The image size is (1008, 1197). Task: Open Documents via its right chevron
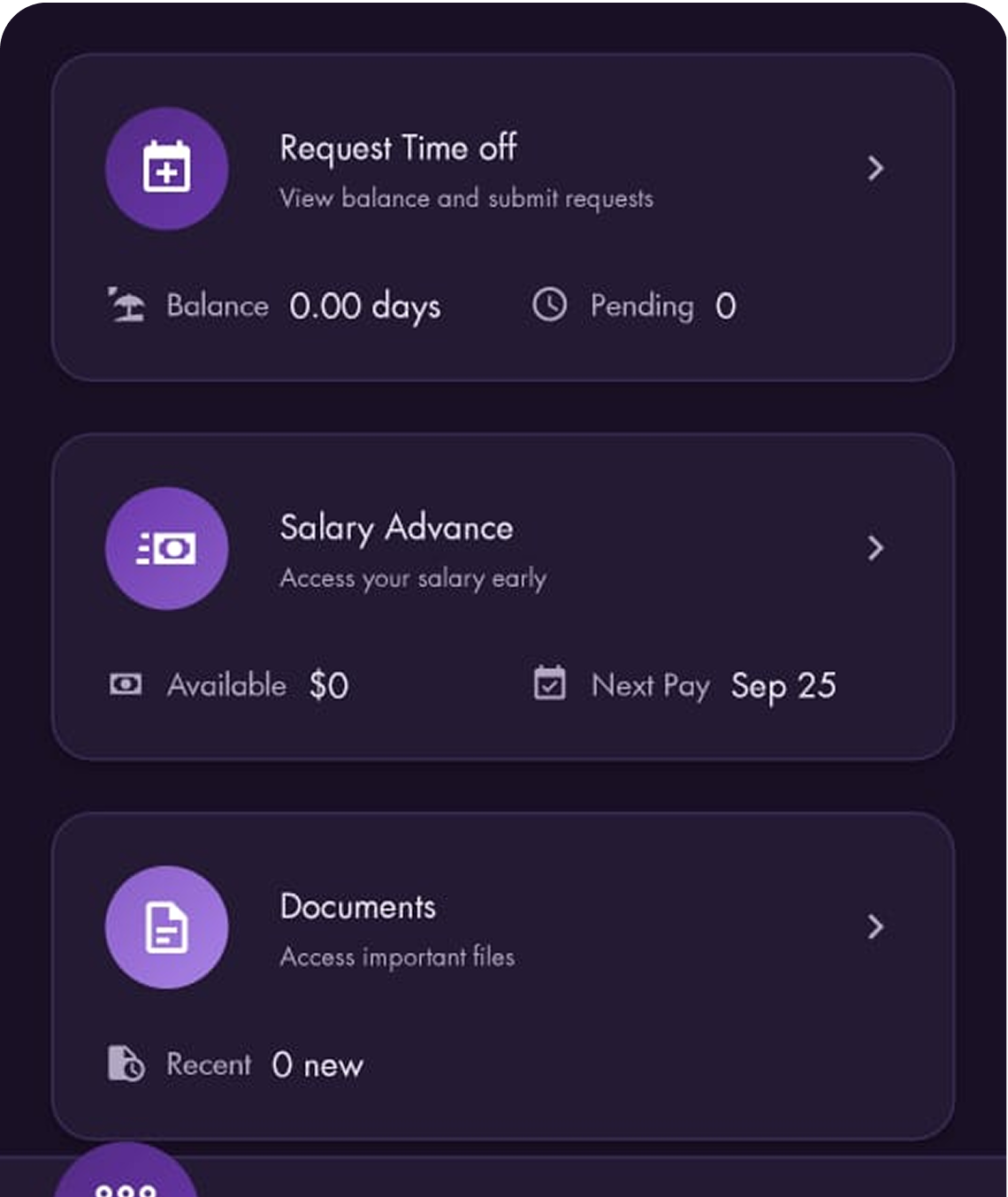click(x=875, y=926)
